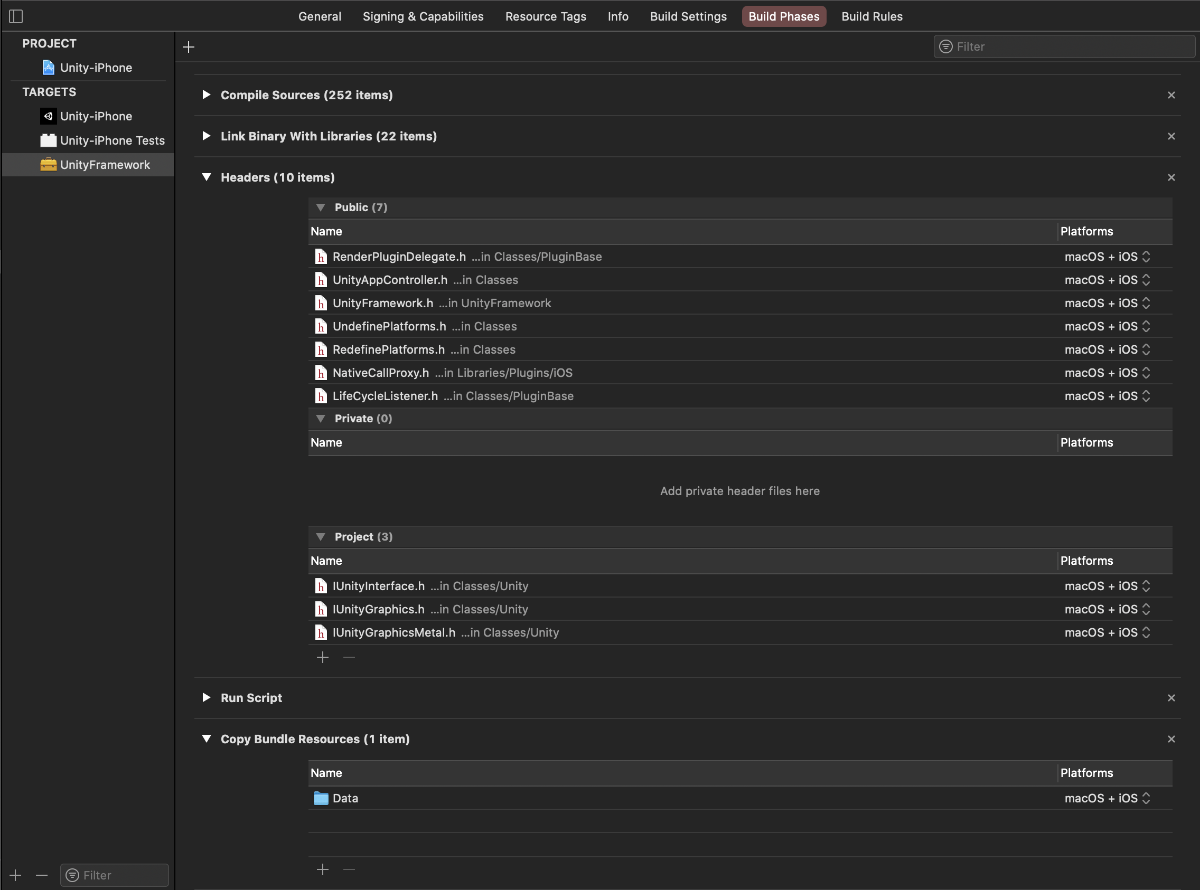The width and height of the screenshot is (1200, 890).
Task: Switch to the Resource Tags tab
Action: point(546,16)
